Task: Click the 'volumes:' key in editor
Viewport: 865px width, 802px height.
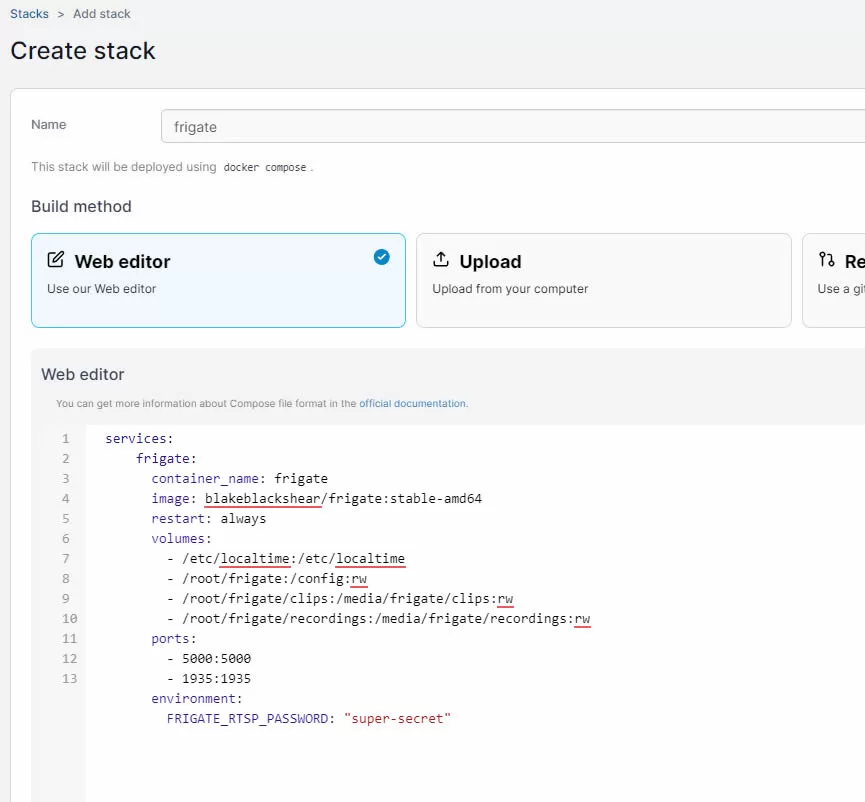Action: click(x=181, y=538)
